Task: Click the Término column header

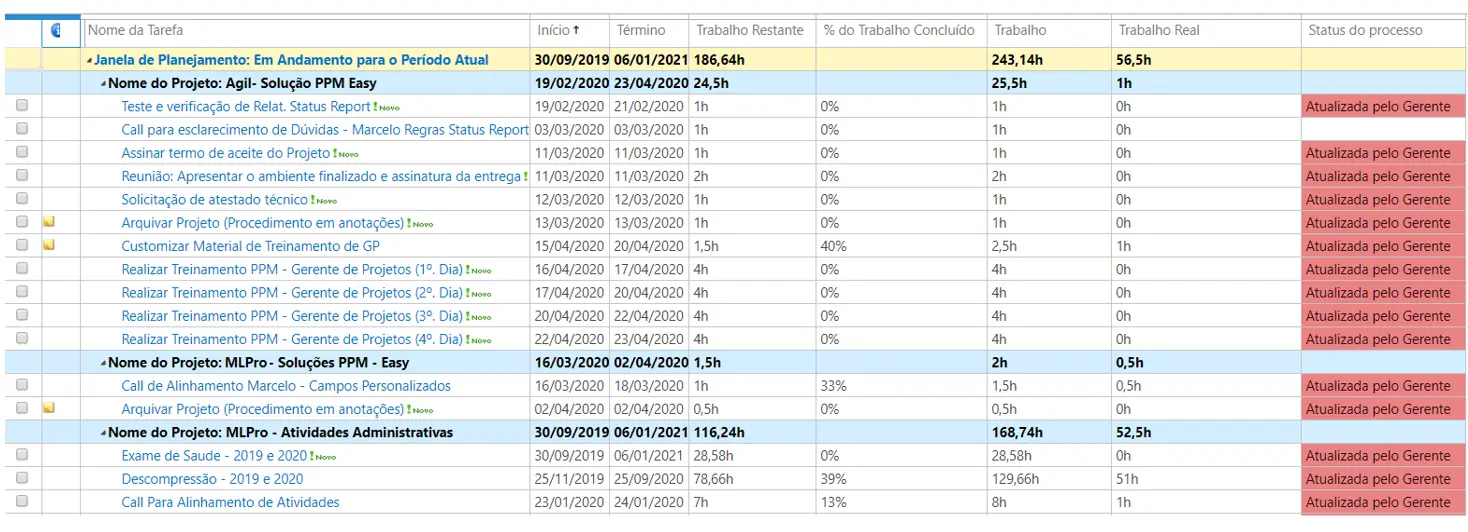Action: (x=641, y=30)
